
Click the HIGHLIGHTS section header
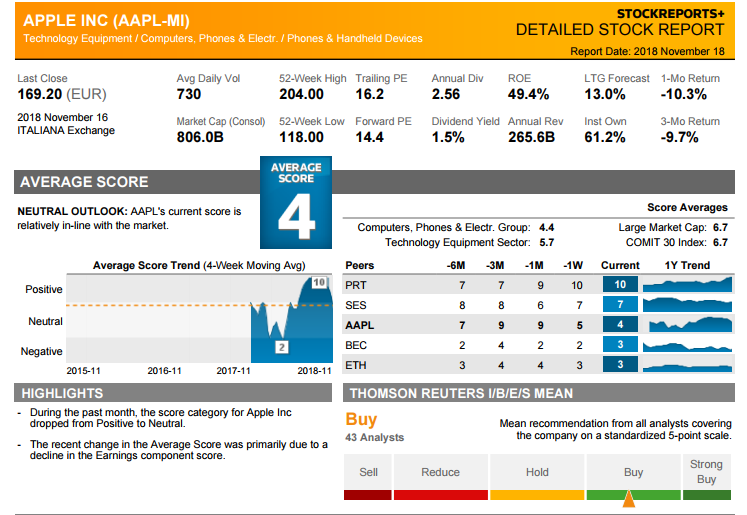pos(62,393)
